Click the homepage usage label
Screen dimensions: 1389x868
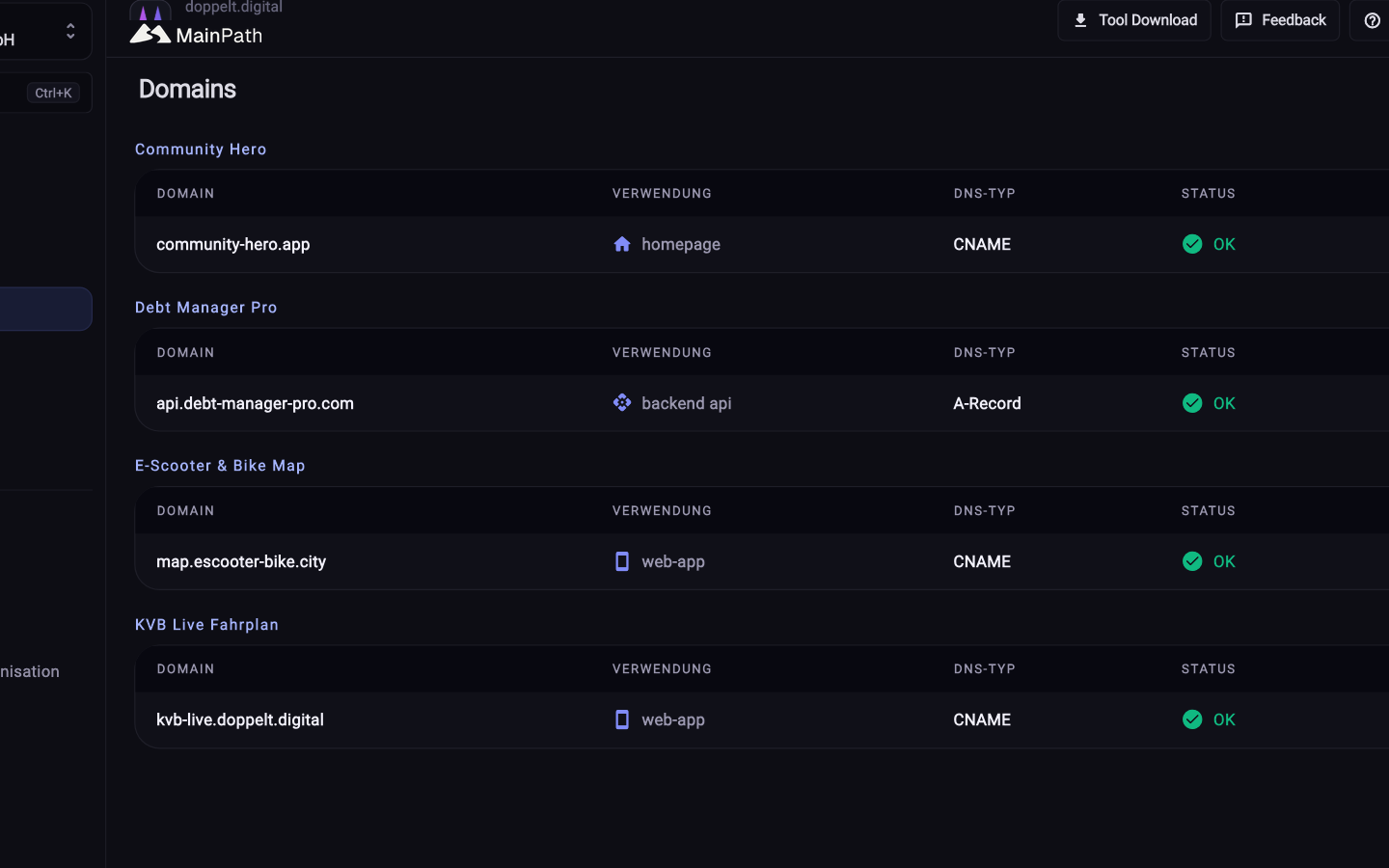(681, 244)
